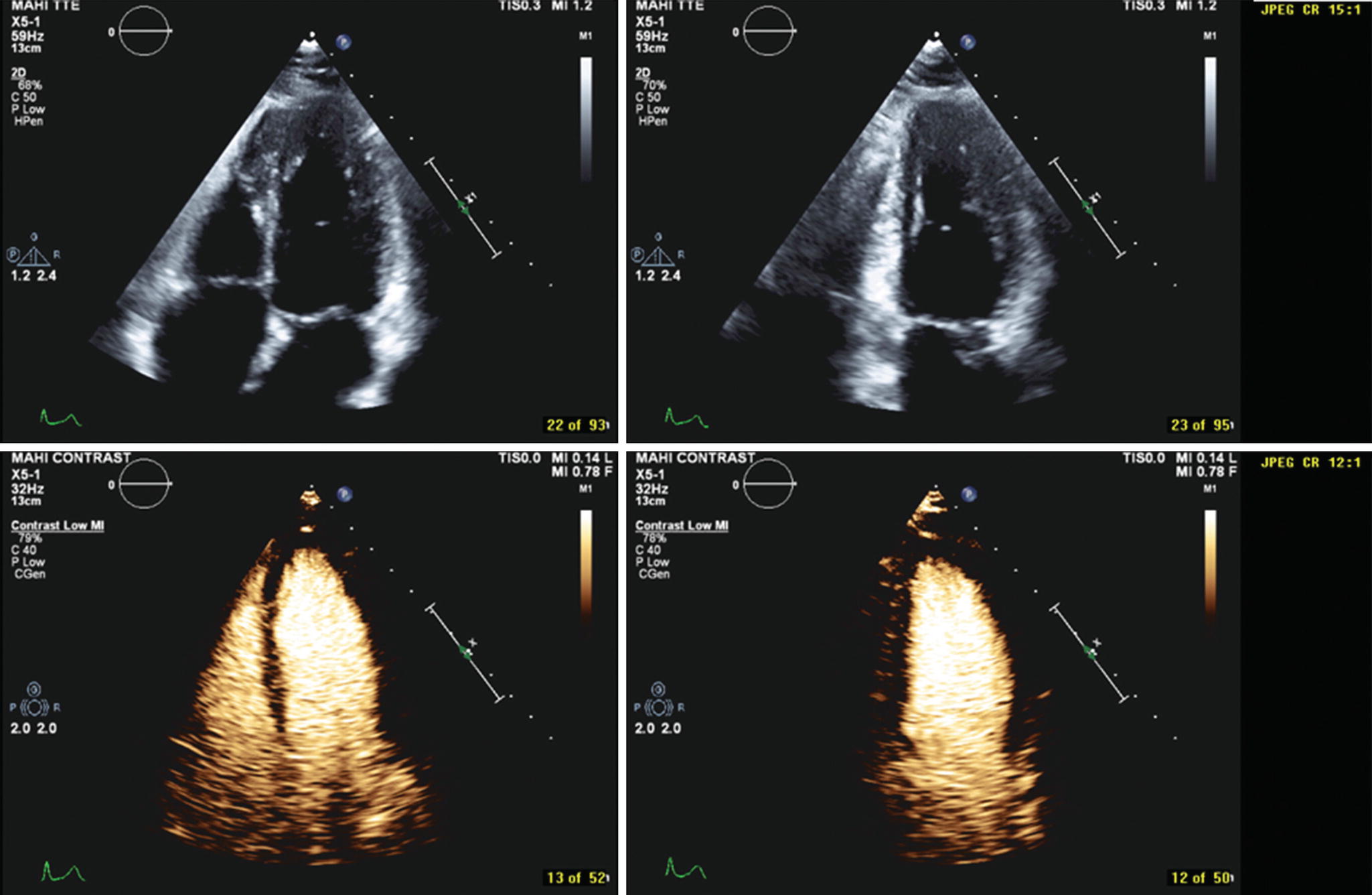Click the CGen setting in the 13 of 52 panel
Screen dimensions: 1372x895
coord(29,574)
